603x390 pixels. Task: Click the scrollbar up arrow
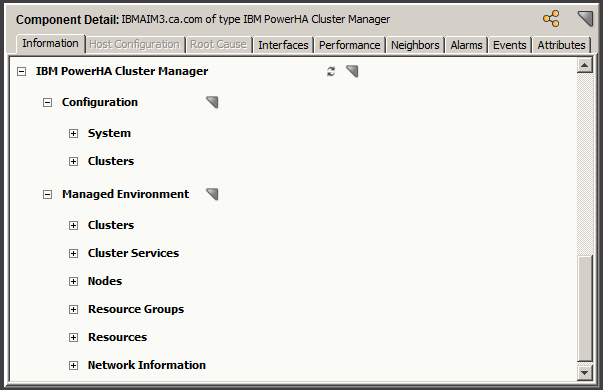[585, 65]
